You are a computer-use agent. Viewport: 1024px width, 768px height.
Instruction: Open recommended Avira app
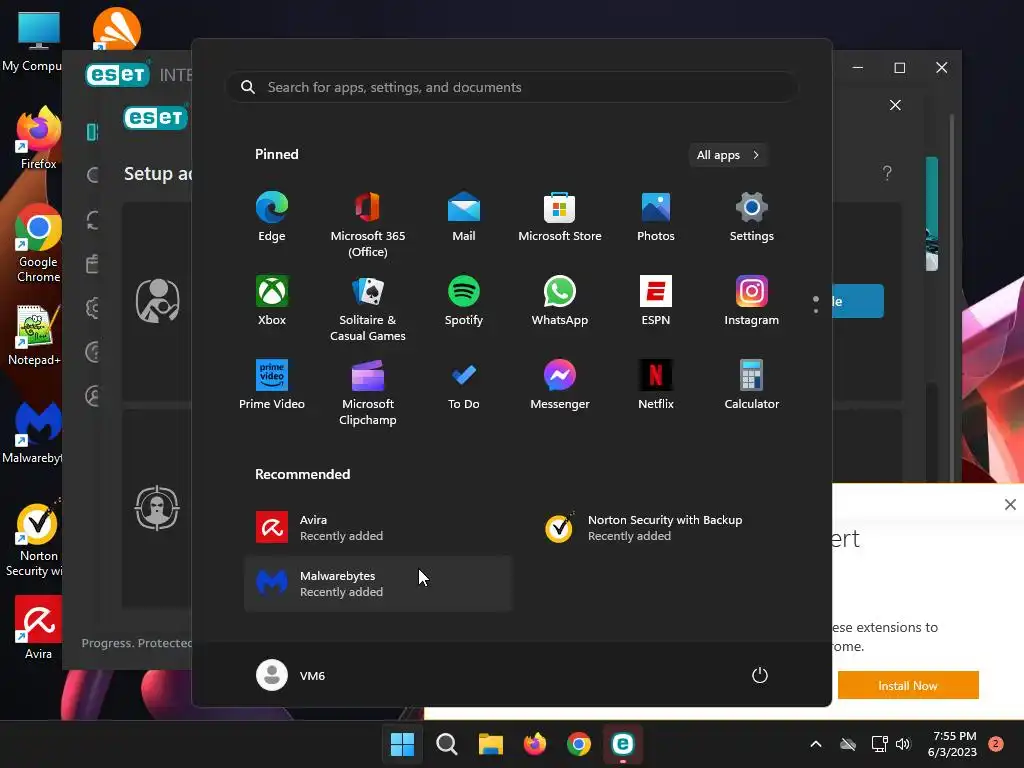tap(377, 528)
